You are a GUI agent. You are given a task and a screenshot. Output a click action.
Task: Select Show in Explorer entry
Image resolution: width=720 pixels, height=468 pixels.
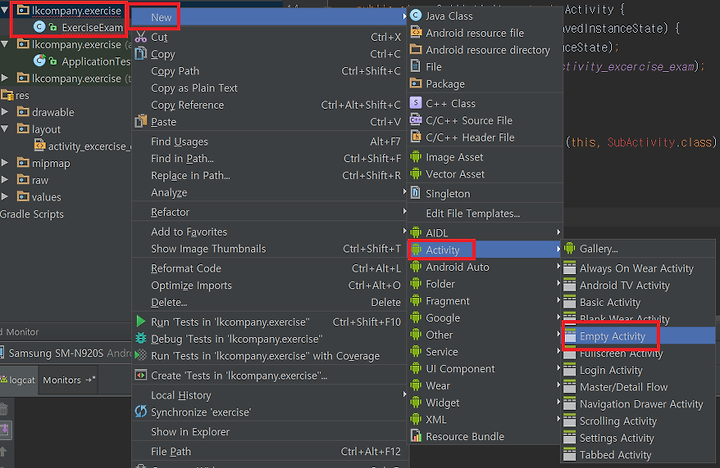[270, 432]
